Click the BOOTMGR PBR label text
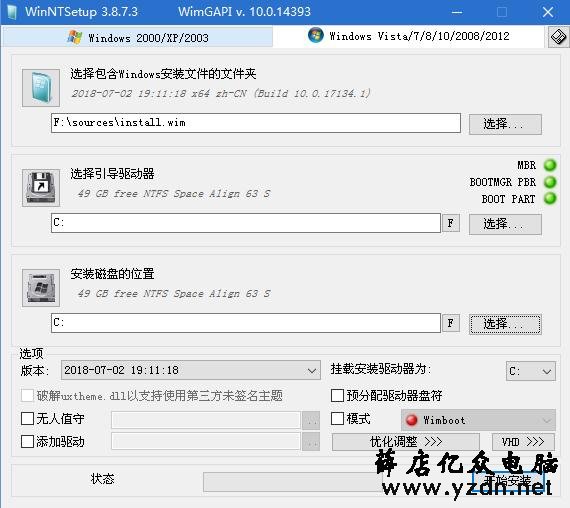This screenshot has width=570, height=508. pos(503,182)
